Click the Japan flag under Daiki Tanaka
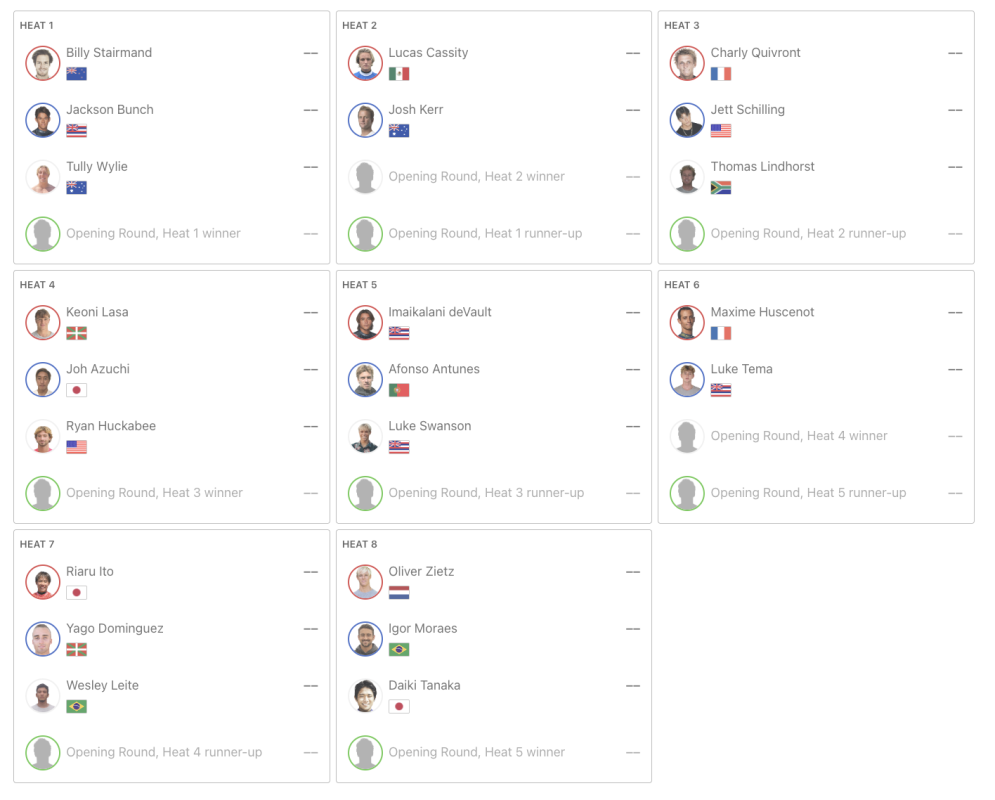The height and width of the screenshot is (800, 995). pos(399,706)
